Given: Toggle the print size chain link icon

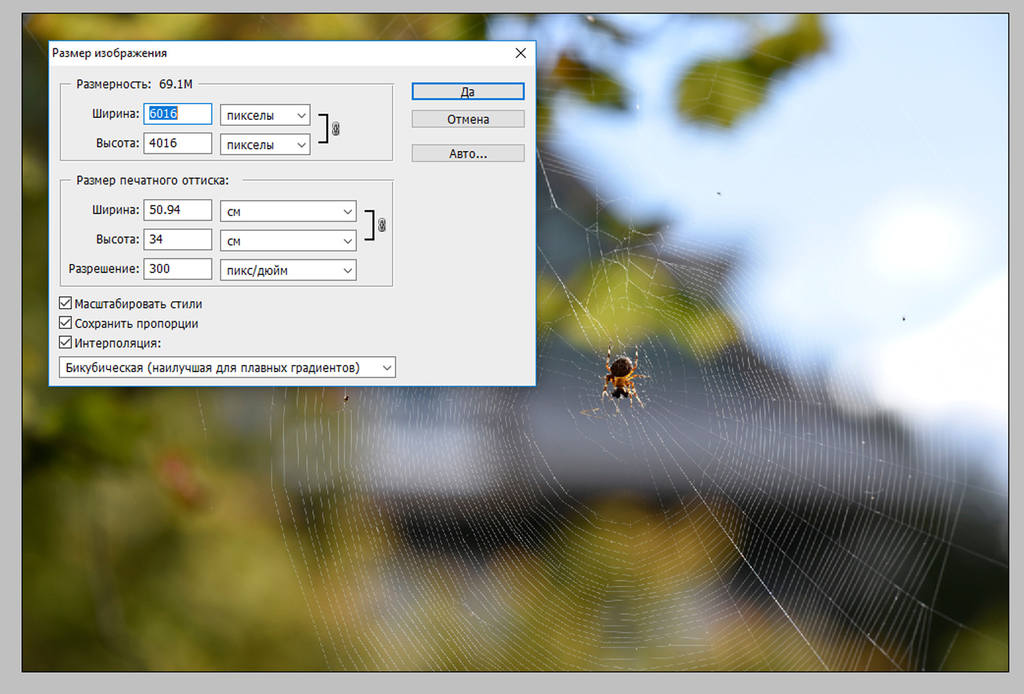Looking at the screenshot, I should tap(382, 225).
